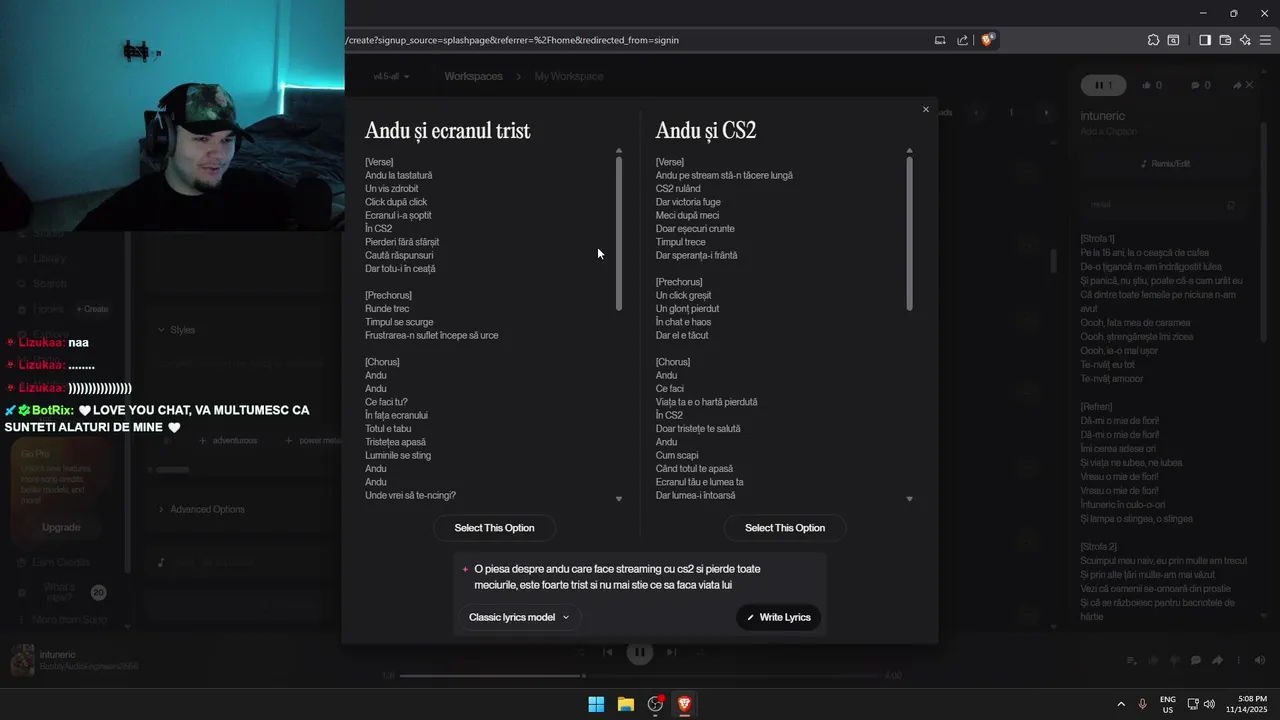Open the ENG US language switcher
The width and height of the screenshot is (1280, 720).
[x=1168, y=704]
